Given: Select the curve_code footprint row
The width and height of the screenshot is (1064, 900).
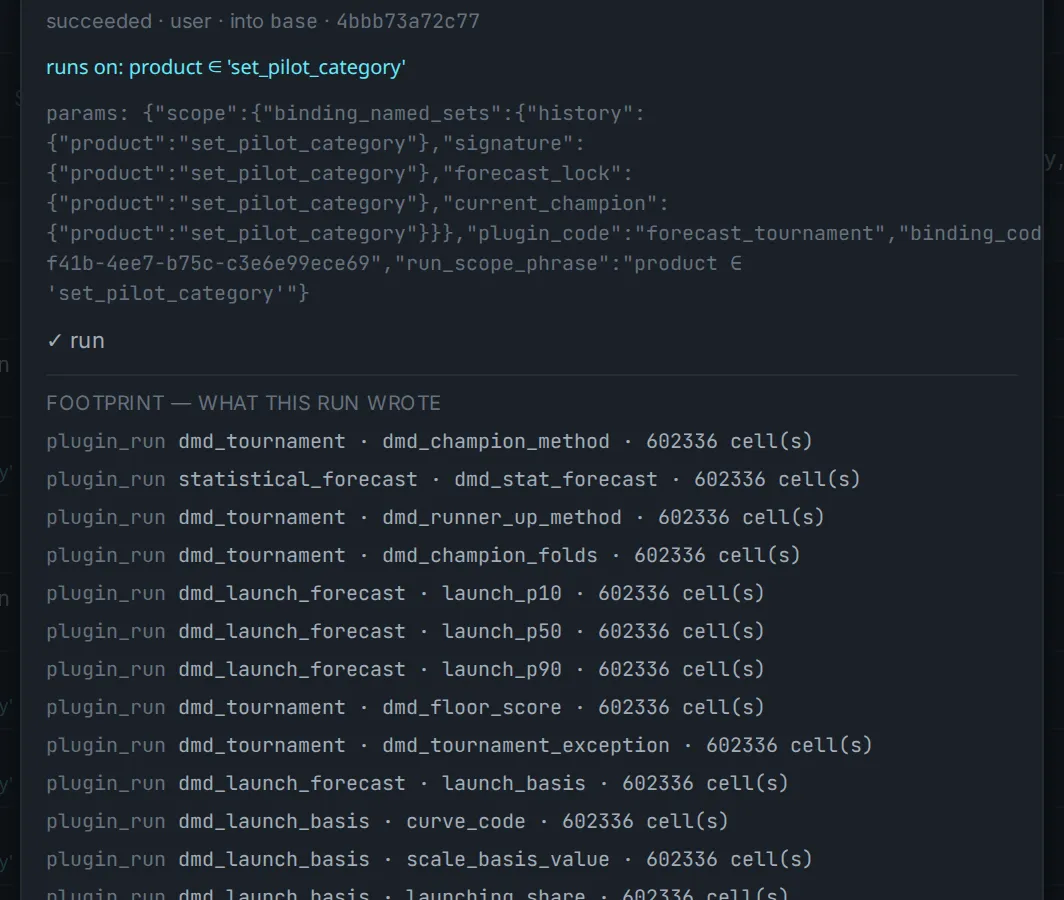Looking at the screenshot, I should tap(387, 821).
